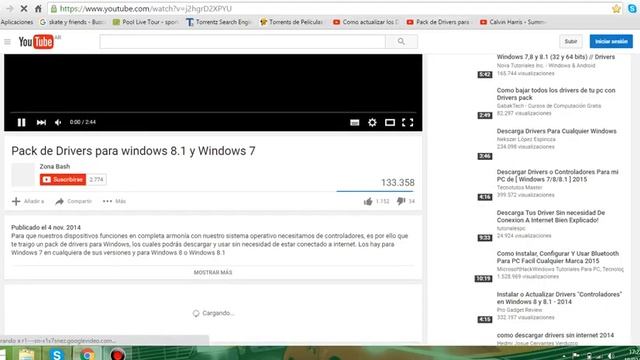
Task: Open the Torrents de Peliculas bookmark
Action: pos(292,22)
